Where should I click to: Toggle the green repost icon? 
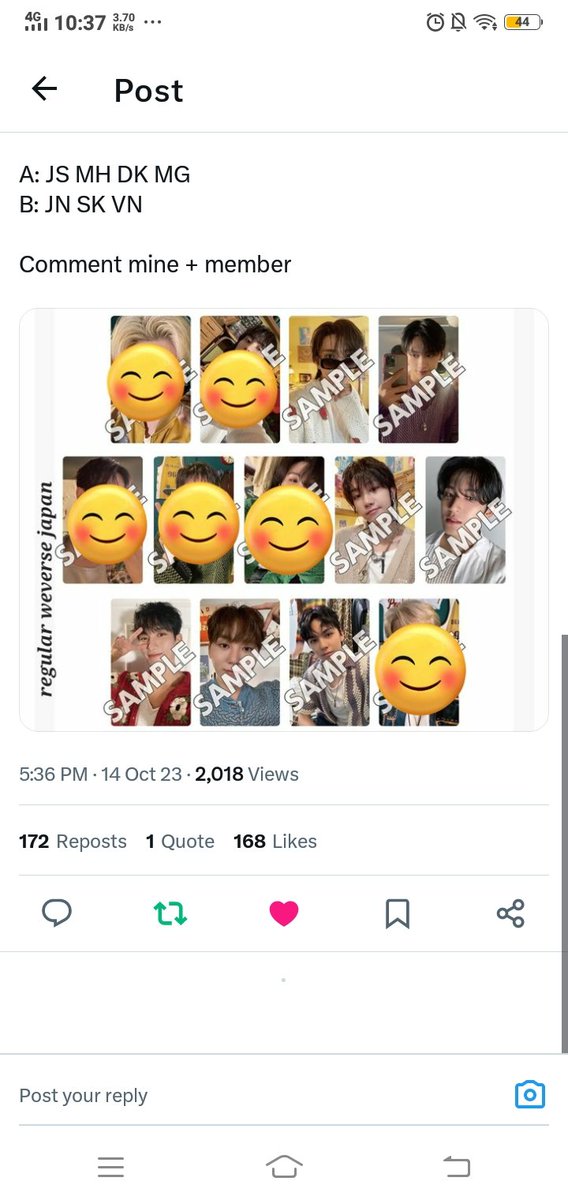coord(170,913)
